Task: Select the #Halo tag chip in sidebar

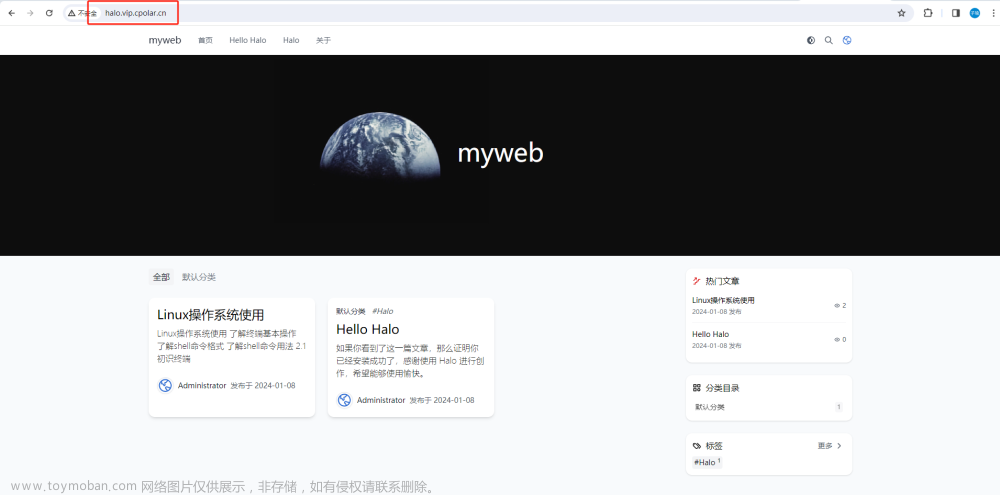Action: [707, 462]
